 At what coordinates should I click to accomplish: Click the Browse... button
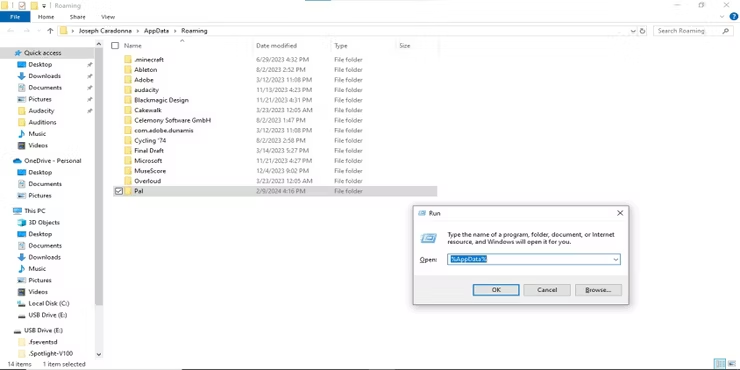click(598, 290)
